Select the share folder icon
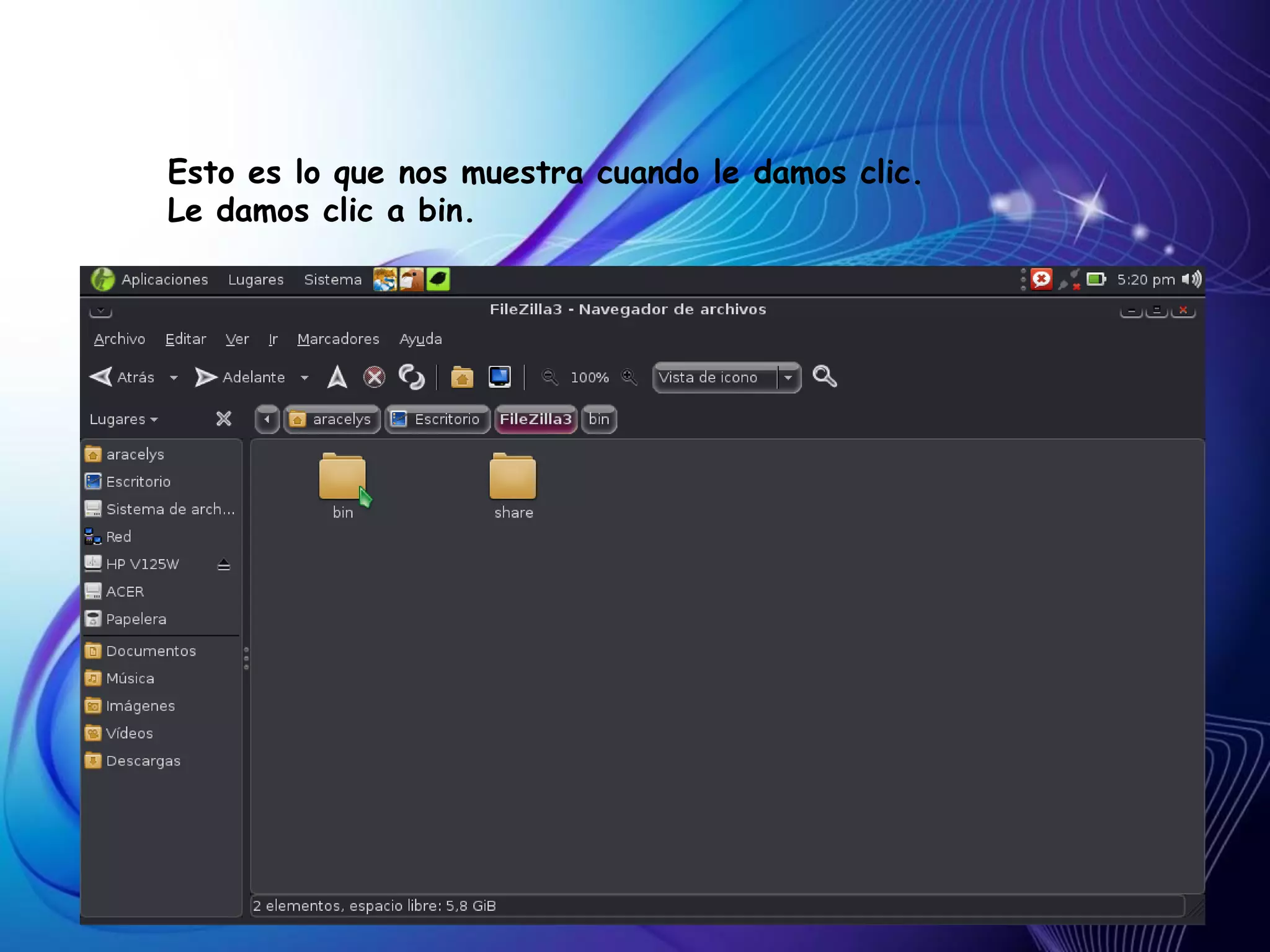The height and width of the screenshot is (952, 1270). click(513, 476)
